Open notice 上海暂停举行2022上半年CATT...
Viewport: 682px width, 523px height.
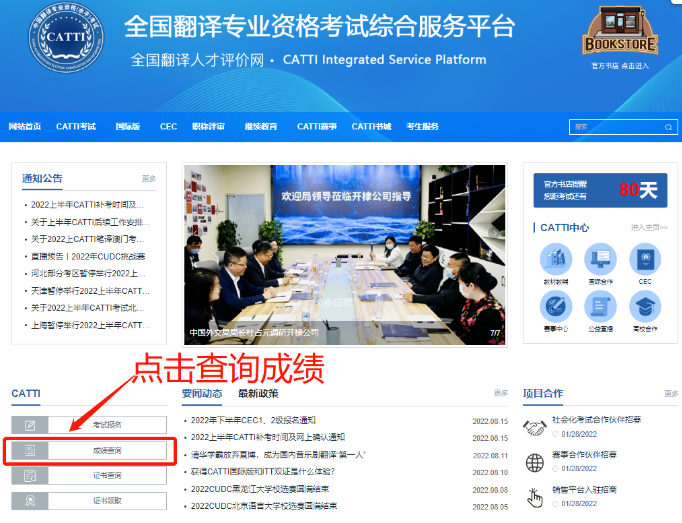click(x=90, y=325)
